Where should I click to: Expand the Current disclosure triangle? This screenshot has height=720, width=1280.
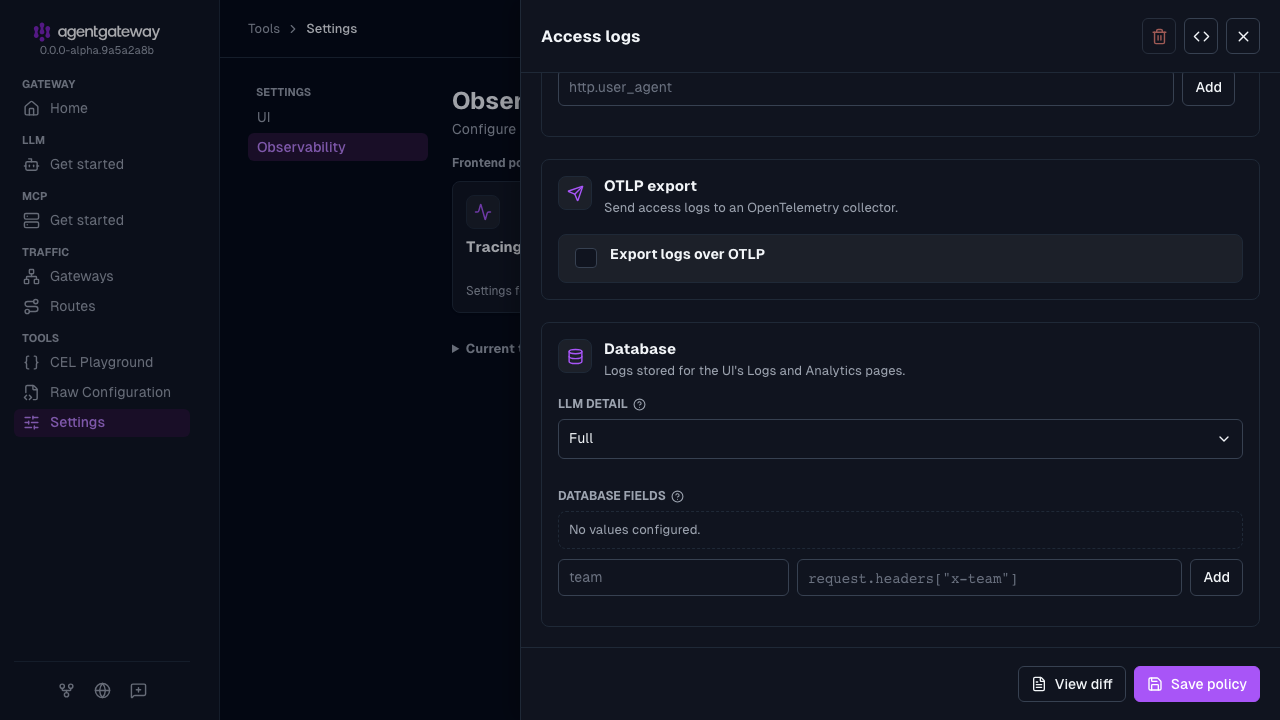[456, 349]
